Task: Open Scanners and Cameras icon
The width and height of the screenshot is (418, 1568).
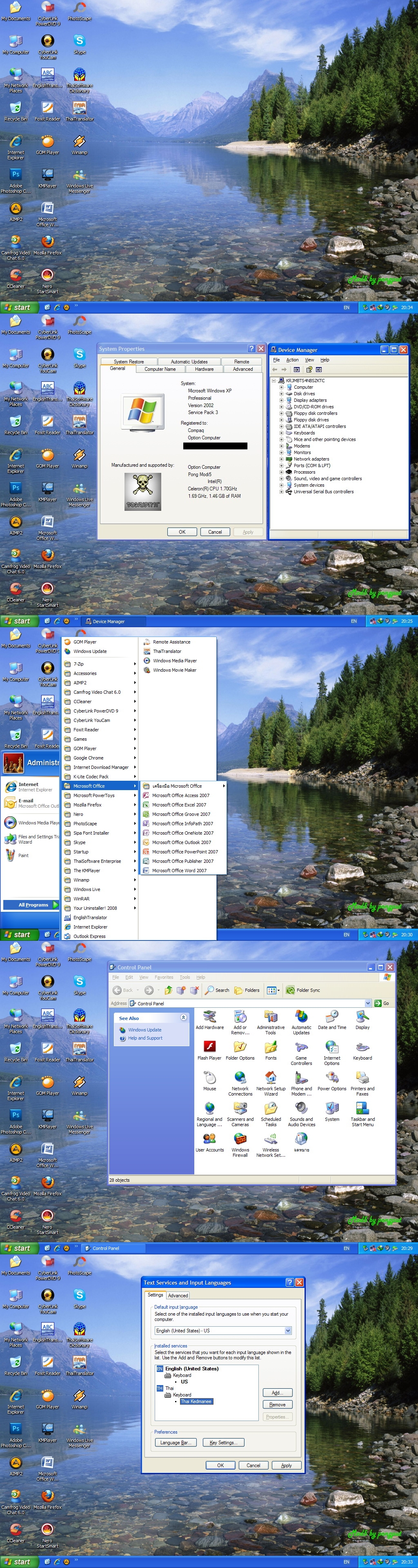Action: (x=240, y=1114)
